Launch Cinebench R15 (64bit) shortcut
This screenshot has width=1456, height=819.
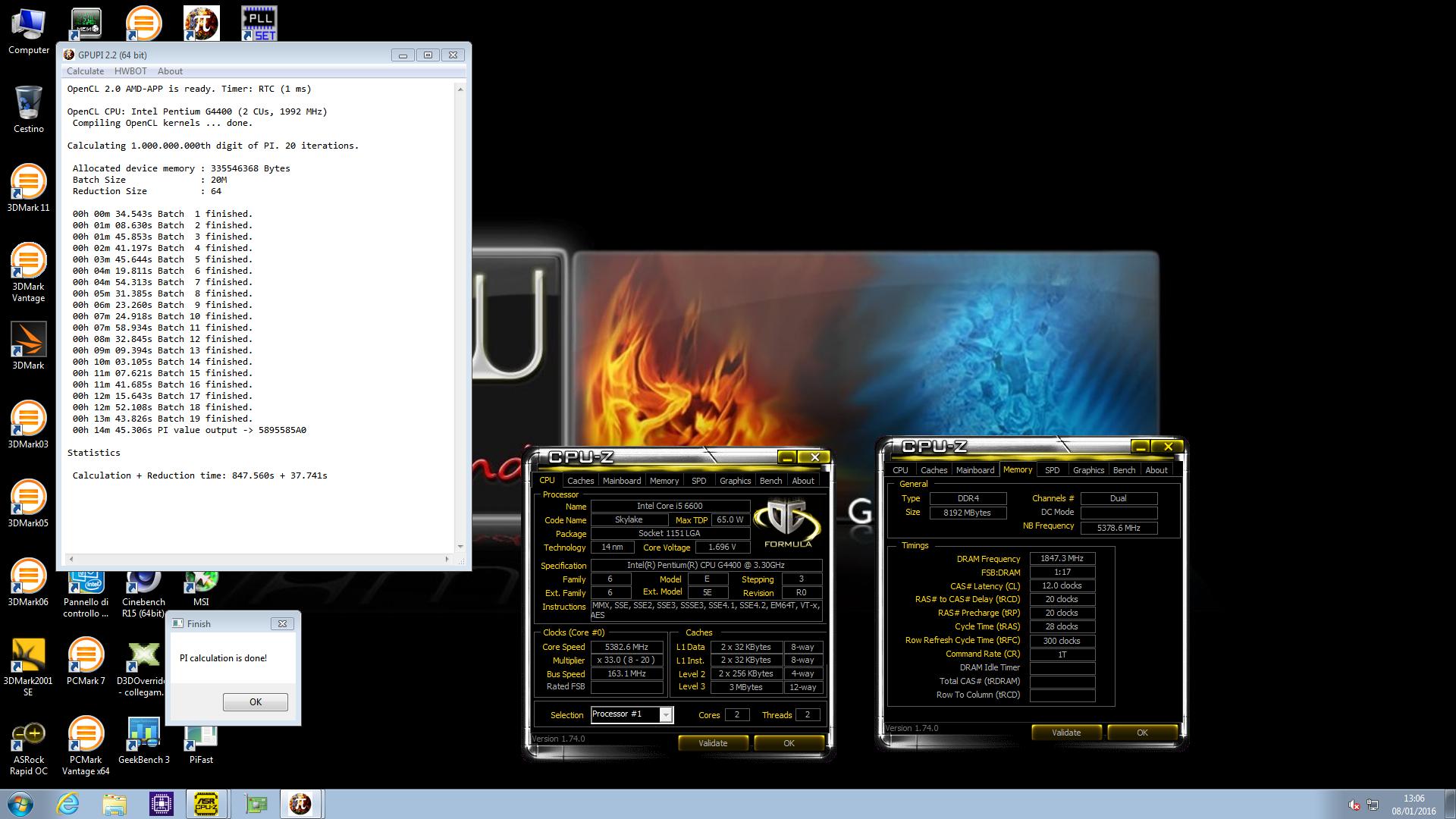[143, 594]
